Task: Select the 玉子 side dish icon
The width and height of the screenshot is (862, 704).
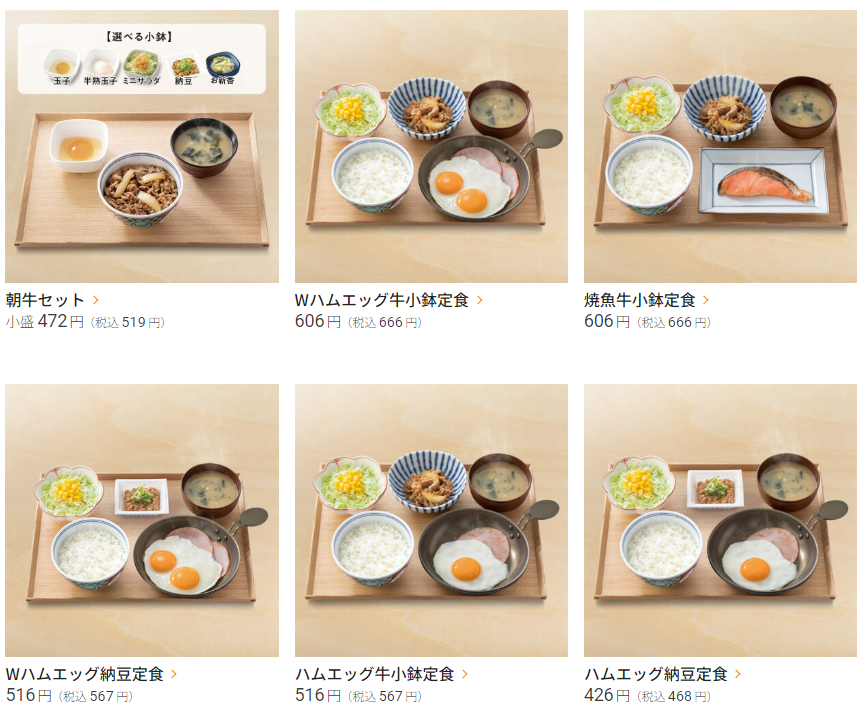Action: 62,67
